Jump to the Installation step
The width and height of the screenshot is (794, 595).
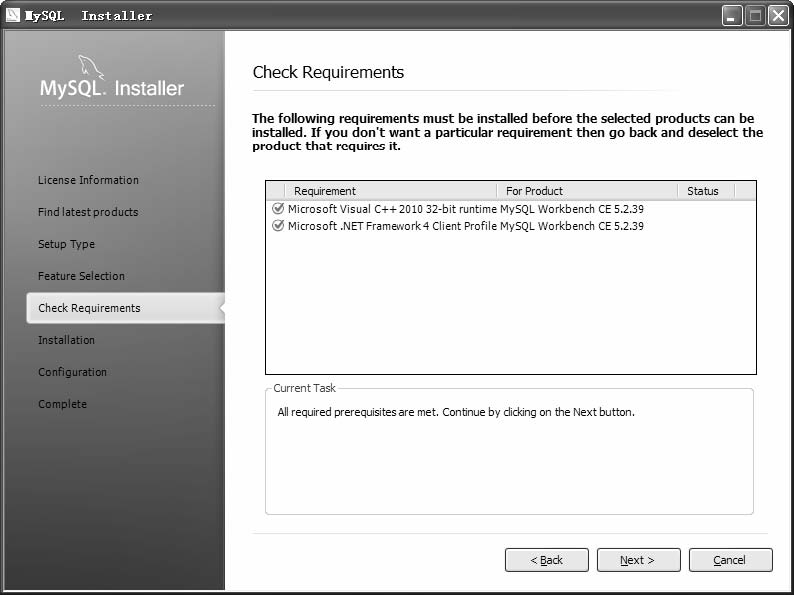(66, 340)
